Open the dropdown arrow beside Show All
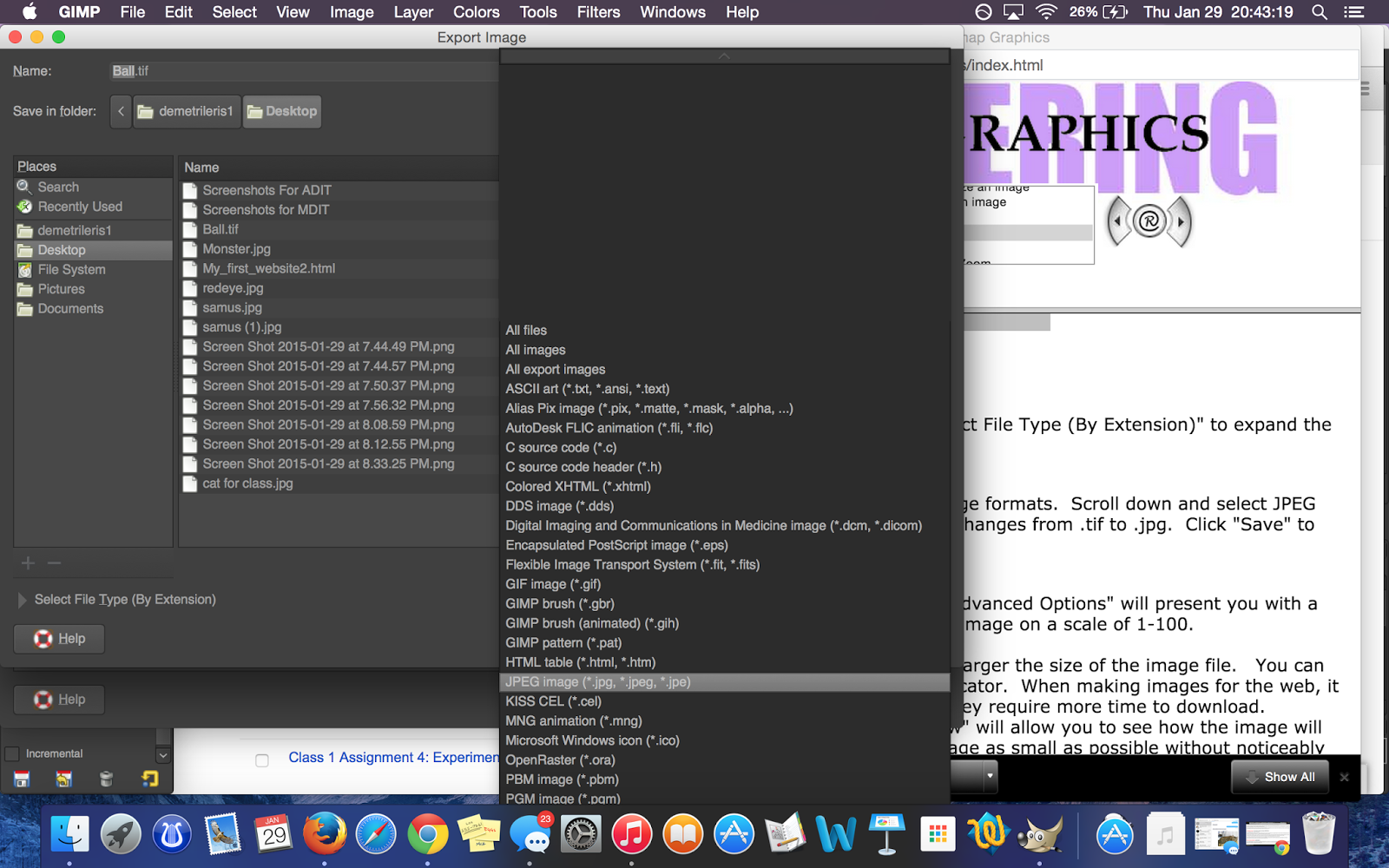Screen dimensions: 1389x868 click(990, 776)
